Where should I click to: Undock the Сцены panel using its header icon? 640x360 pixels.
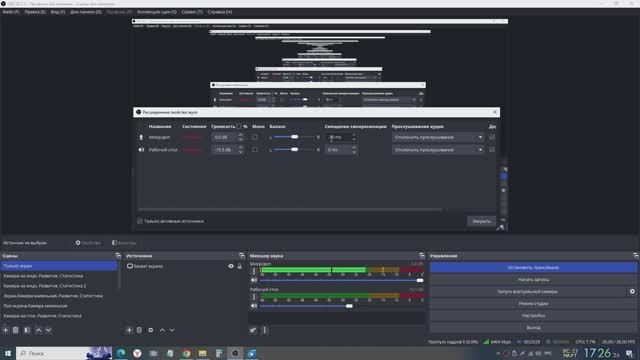[x=118, y=256]
